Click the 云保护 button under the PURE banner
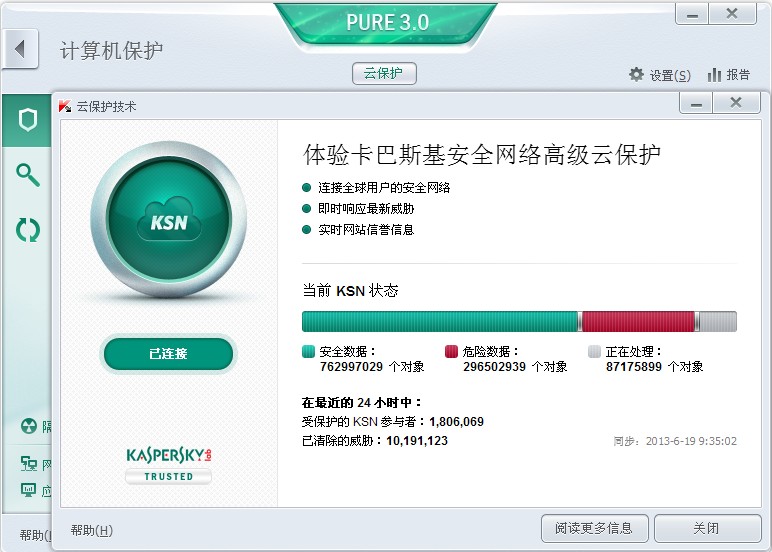 pos(384,74)
